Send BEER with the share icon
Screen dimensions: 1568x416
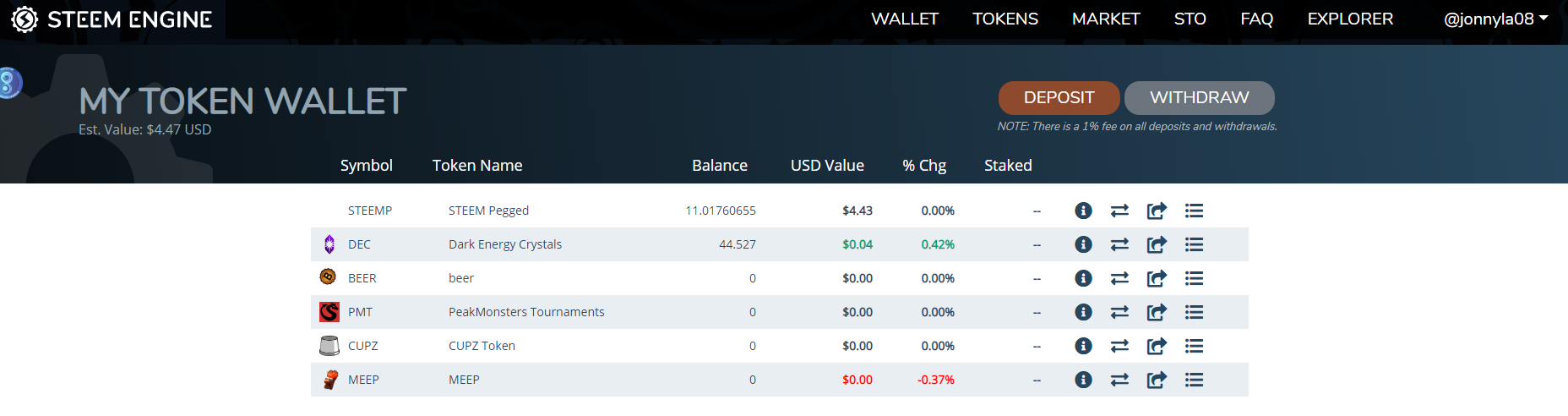pos(1157,278)
